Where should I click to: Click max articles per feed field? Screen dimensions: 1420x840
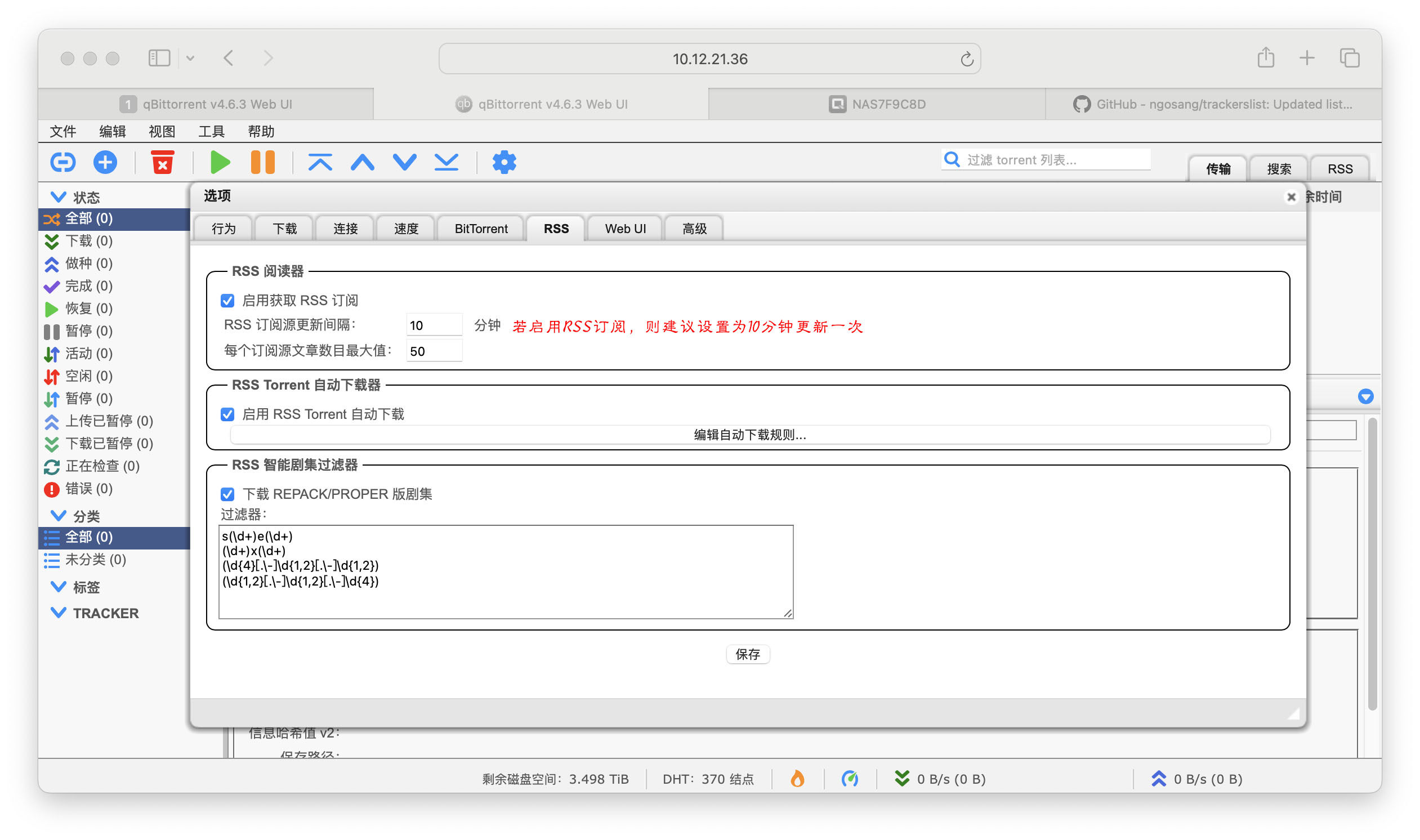434,351
